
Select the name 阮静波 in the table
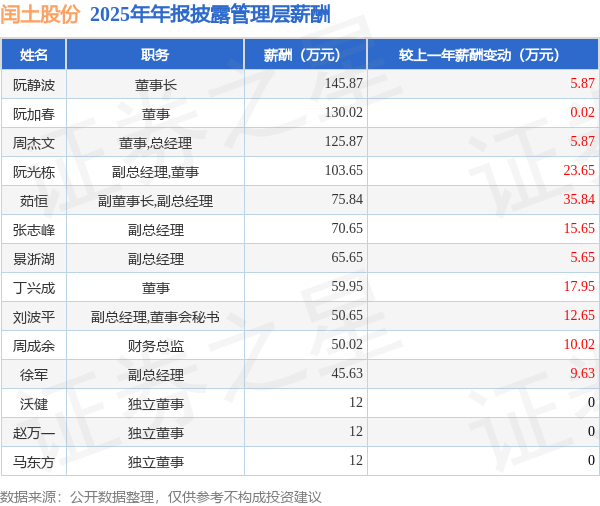pos(34,85)
